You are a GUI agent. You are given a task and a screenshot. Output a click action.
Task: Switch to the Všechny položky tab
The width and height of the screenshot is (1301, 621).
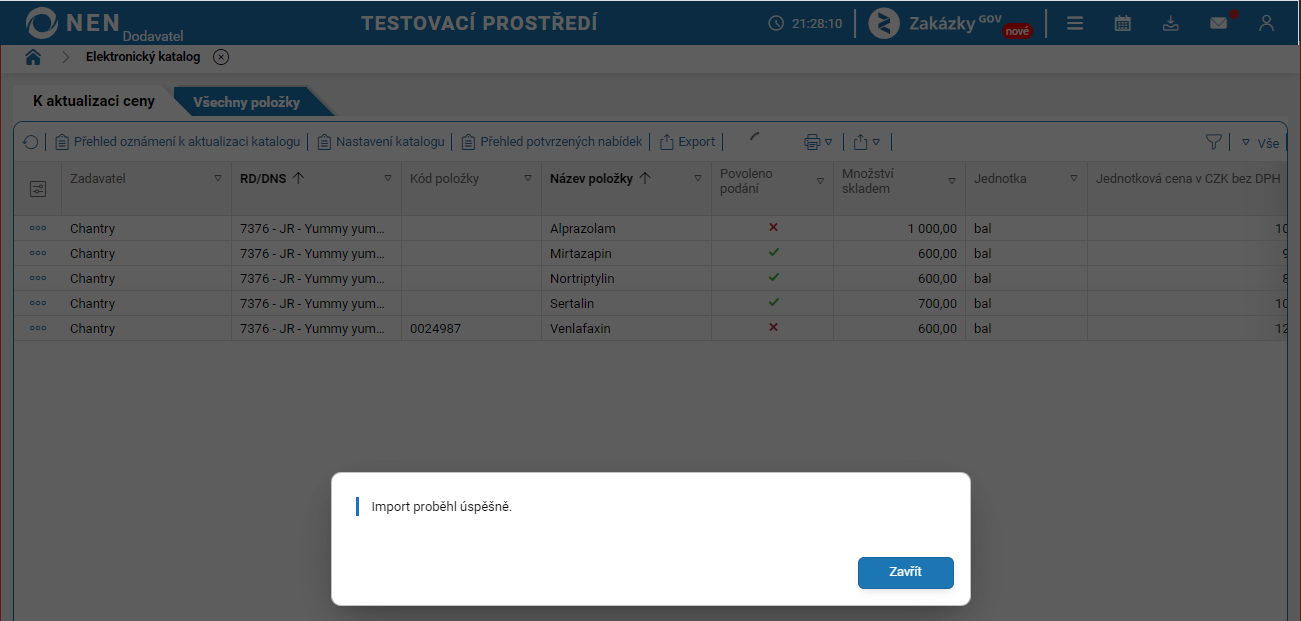point(246,102)
